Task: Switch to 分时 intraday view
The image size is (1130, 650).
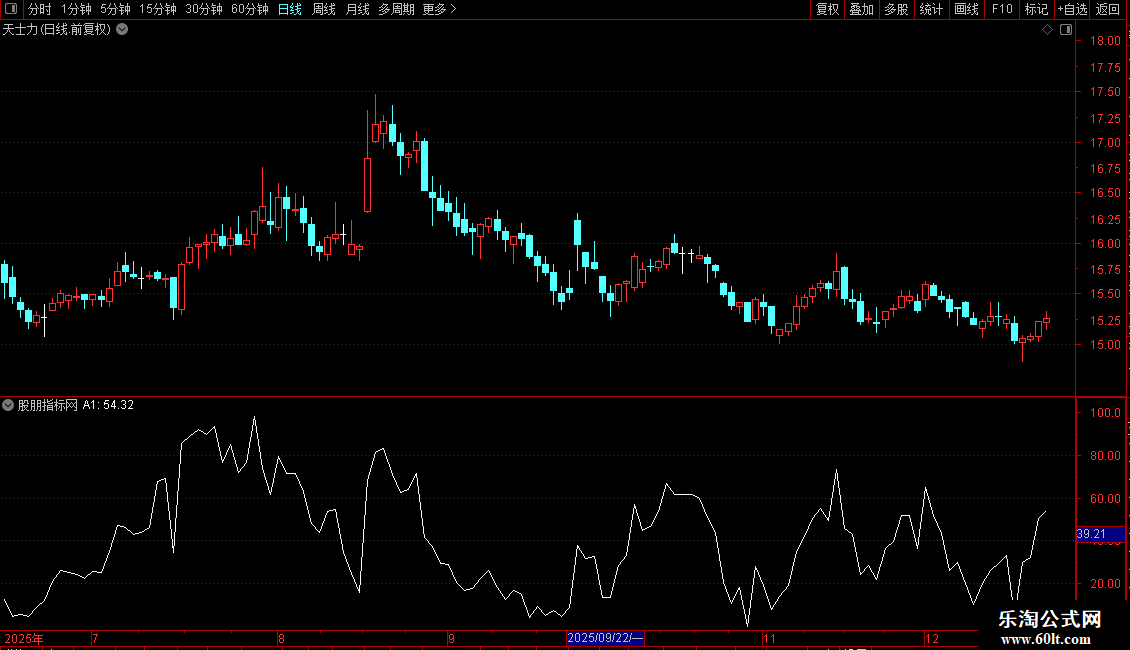Action: pos(40,9)
